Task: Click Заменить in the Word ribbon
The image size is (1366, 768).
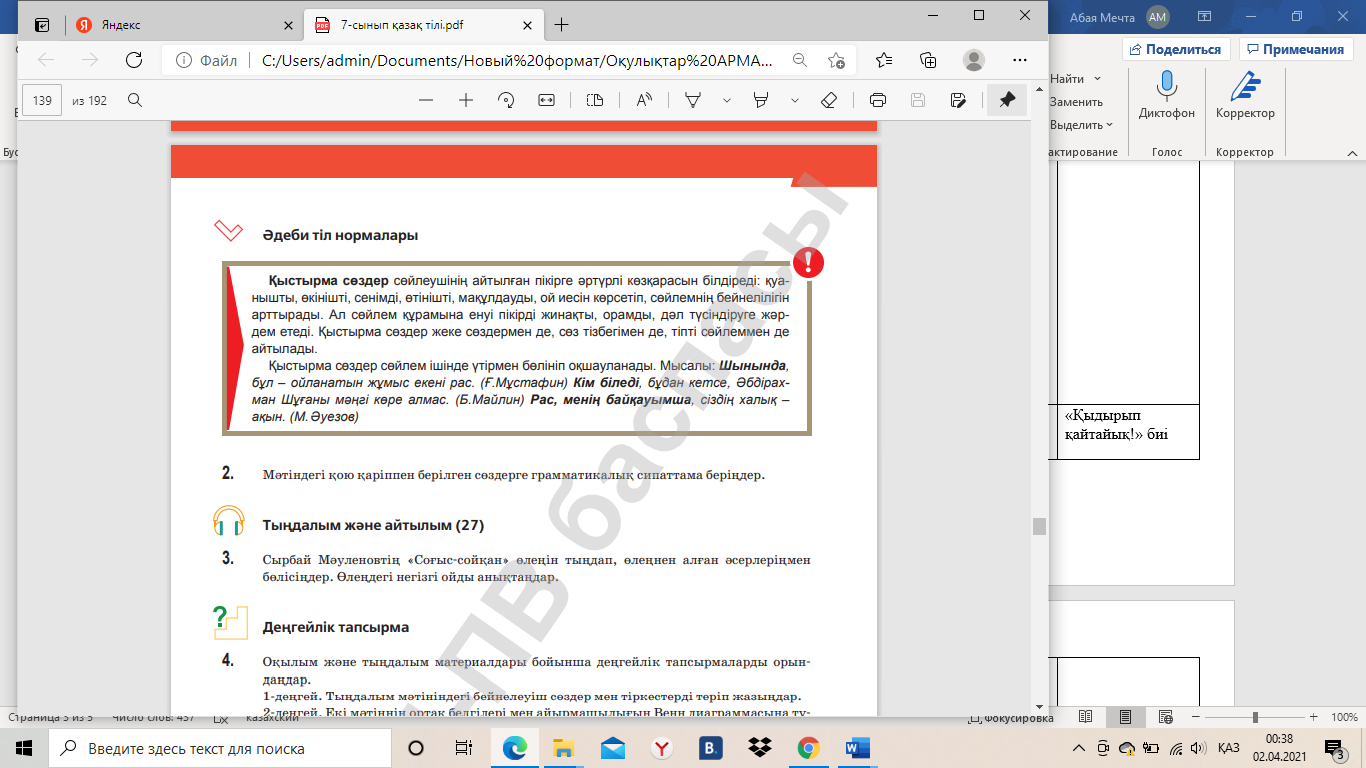Action: (1076, 101)
